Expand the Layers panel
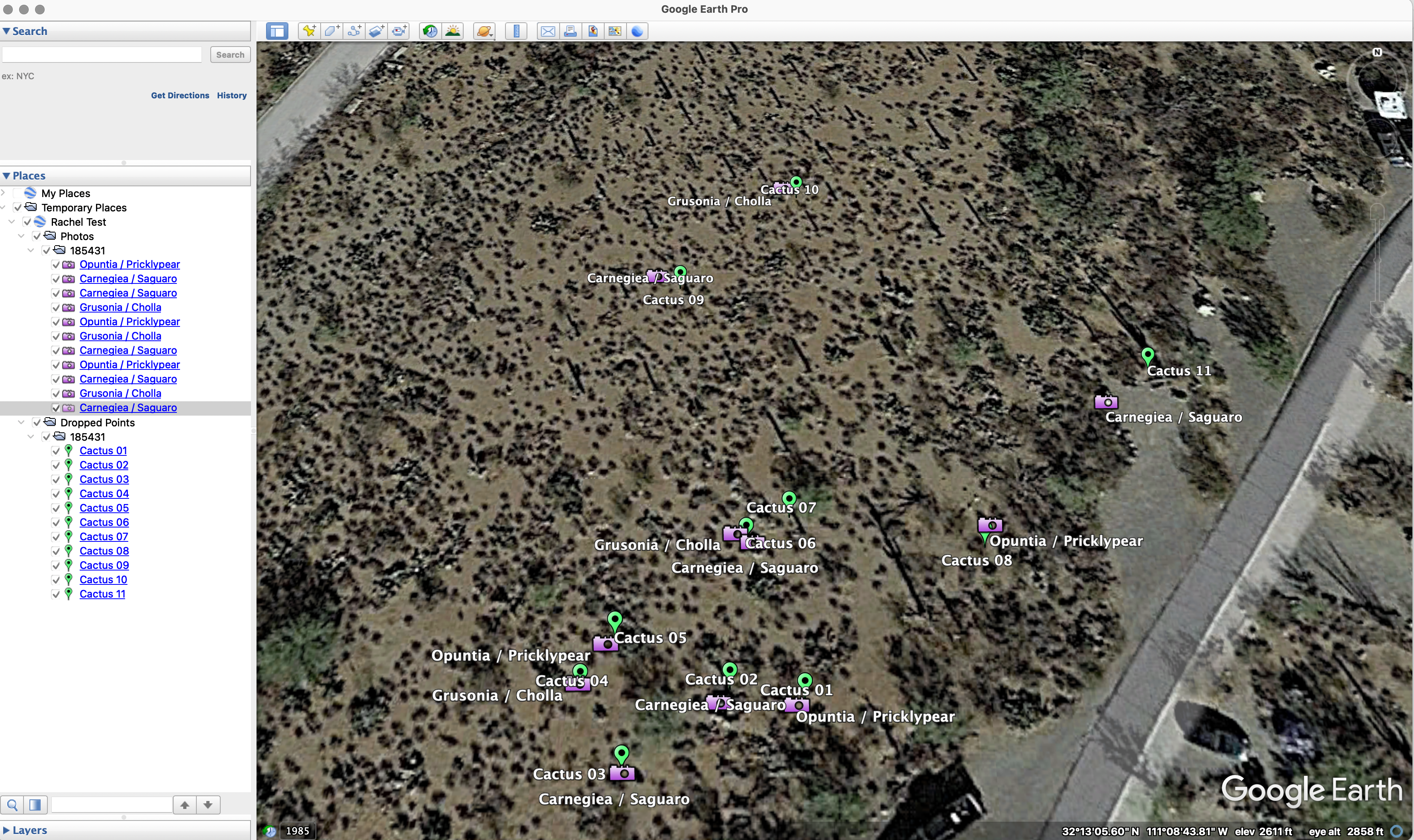1414x840 pixels. [x=6, y=830]
